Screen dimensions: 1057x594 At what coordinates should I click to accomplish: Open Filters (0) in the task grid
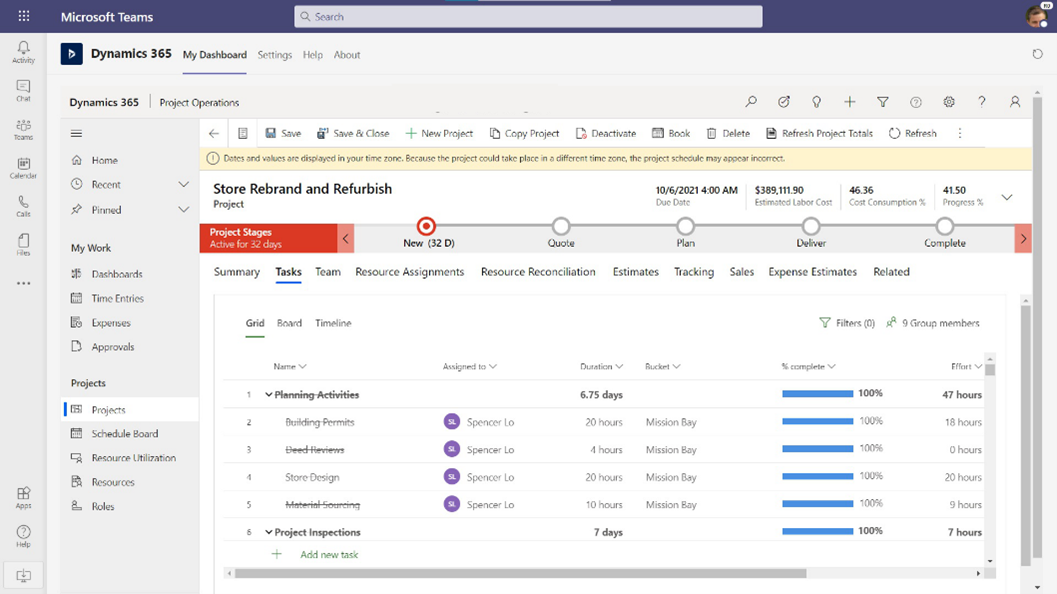(x=847, y=323)
